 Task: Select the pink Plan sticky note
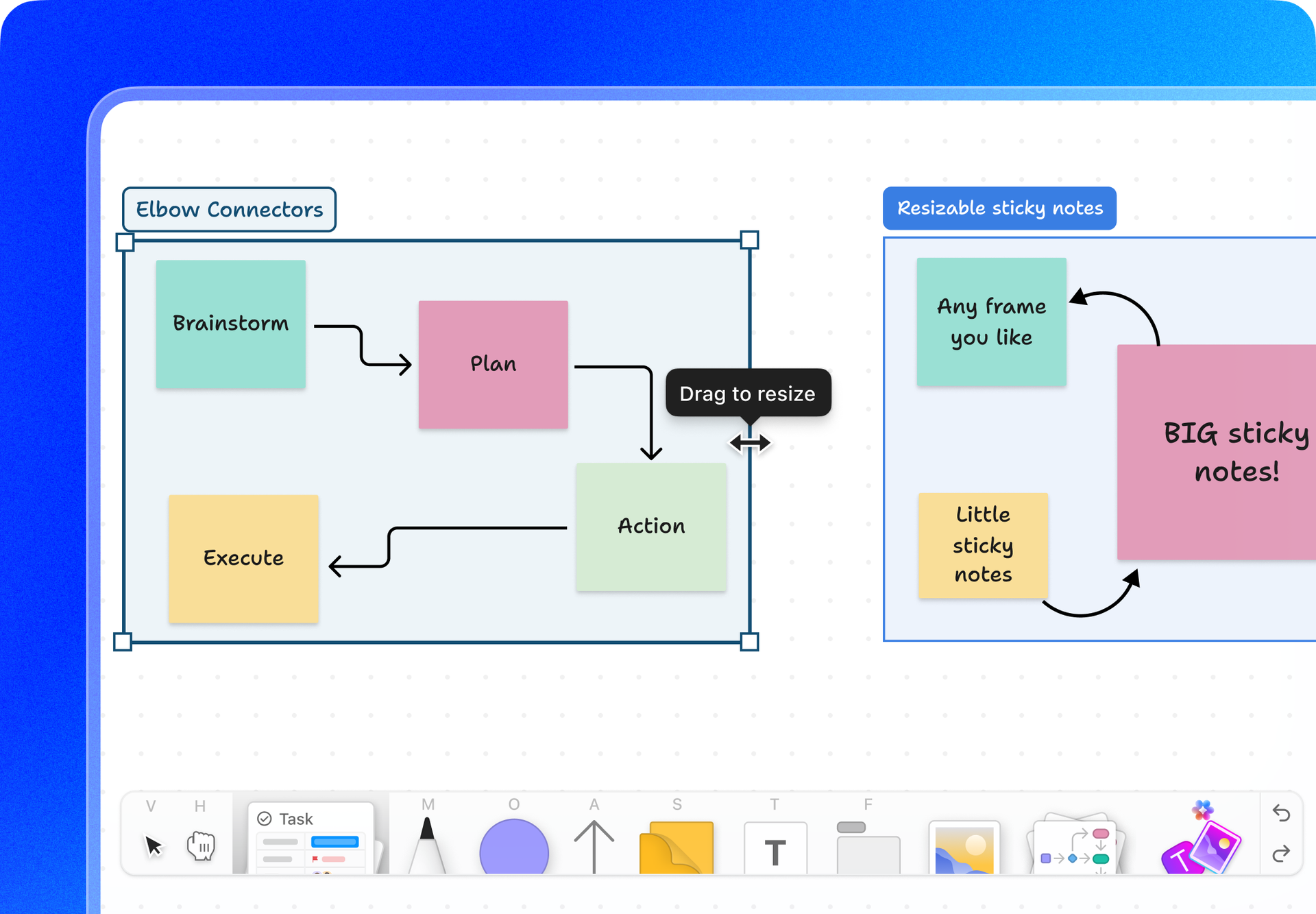[493, 364]
